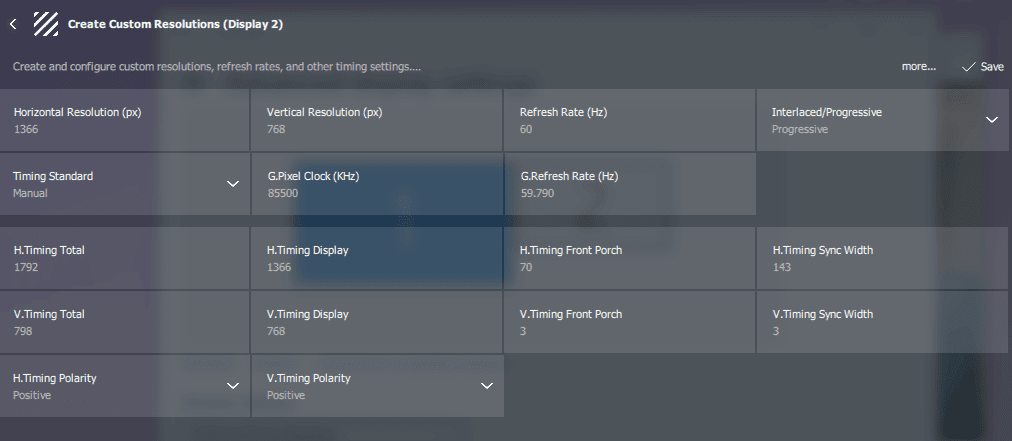Click the striped AMD custom resolution icon

[x=46, y=24]
